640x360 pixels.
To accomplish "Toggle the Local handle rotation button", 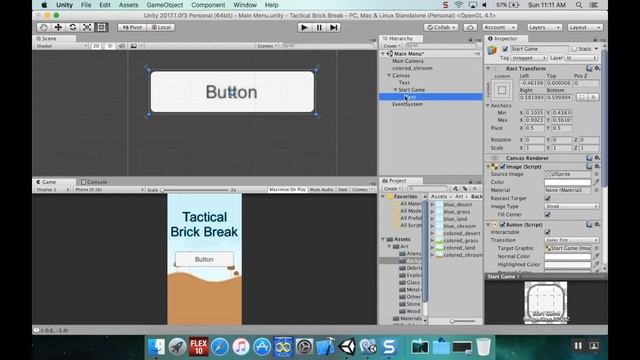I will coord(161,27).
